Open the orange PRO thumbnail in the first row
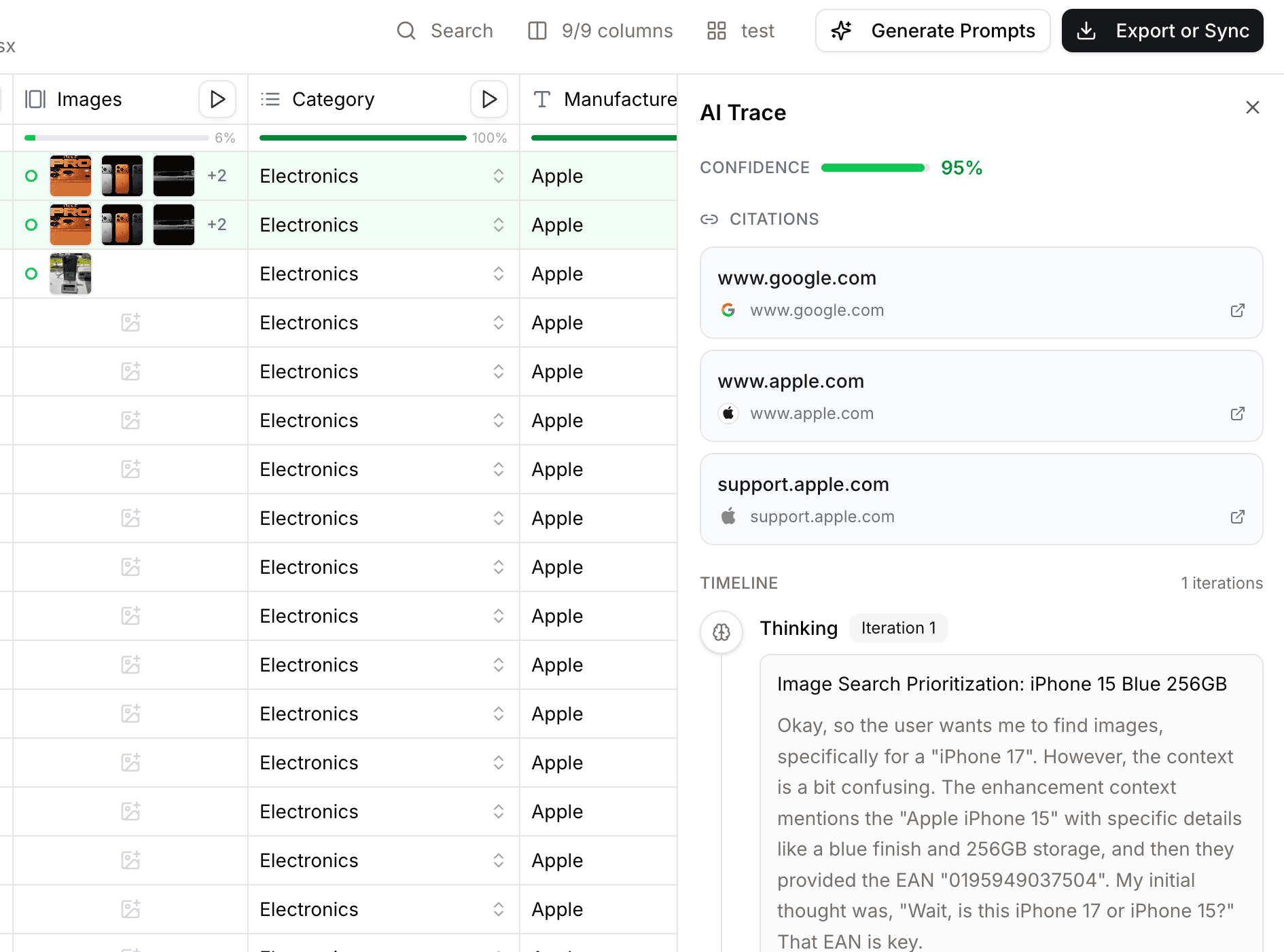 (x=71, y=176)
